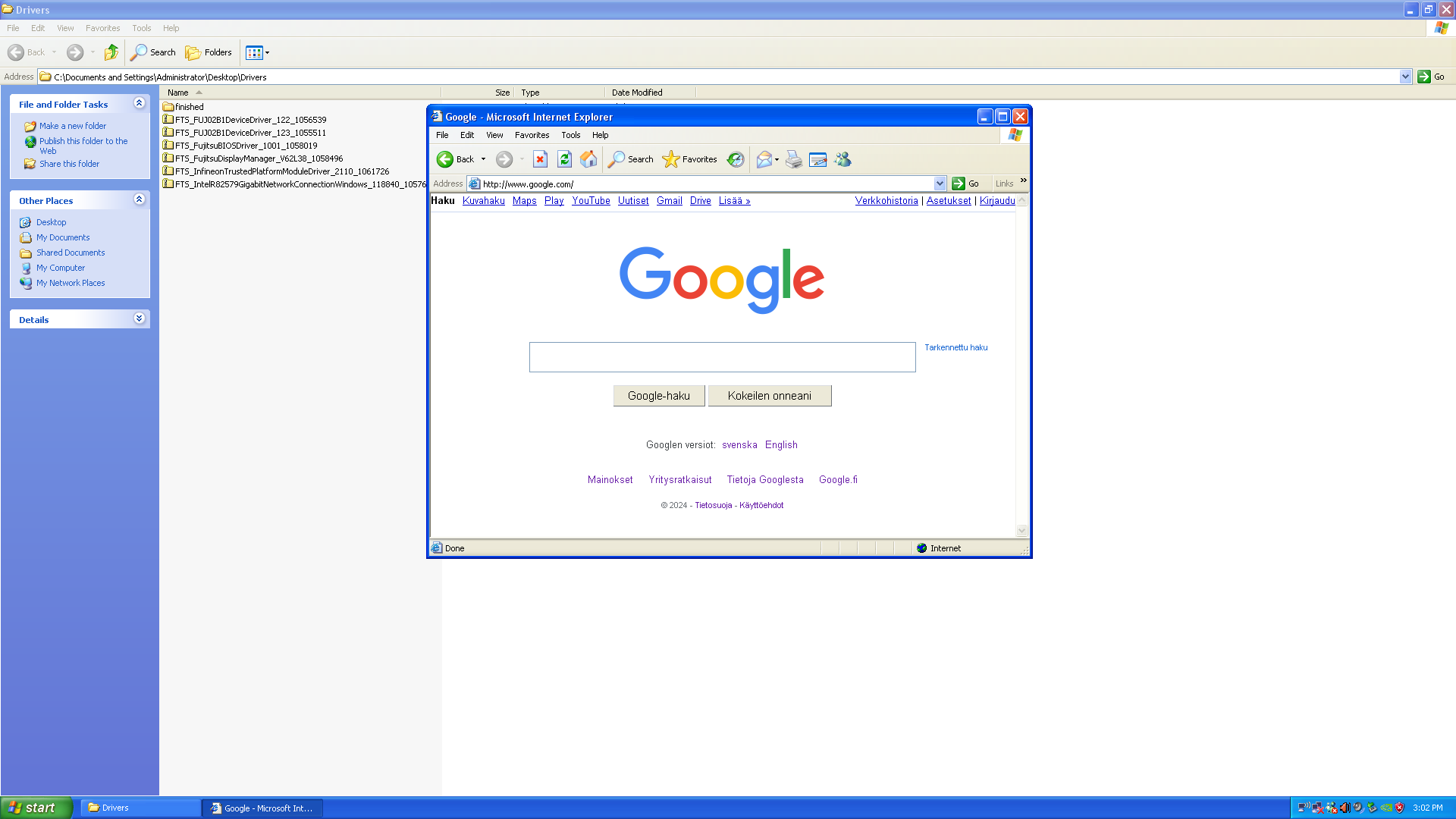Open YouTube link on Google page
This screenshot has width=1456, height=819.
[591, 201]
